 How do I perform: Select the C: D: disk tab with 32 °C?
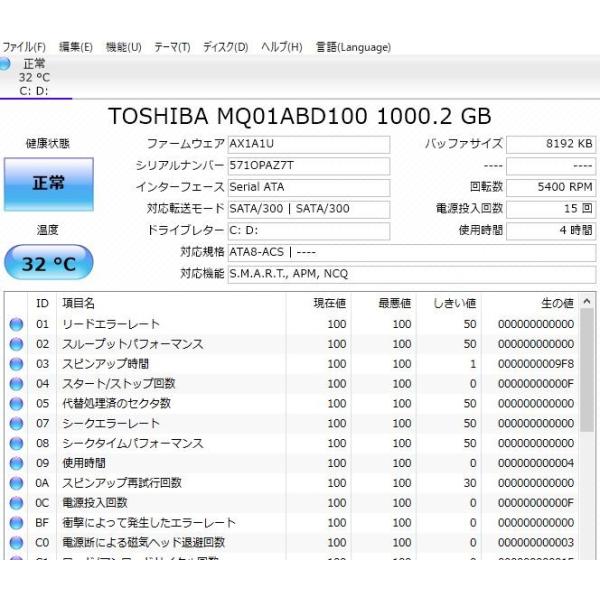[x=34, y=77]
